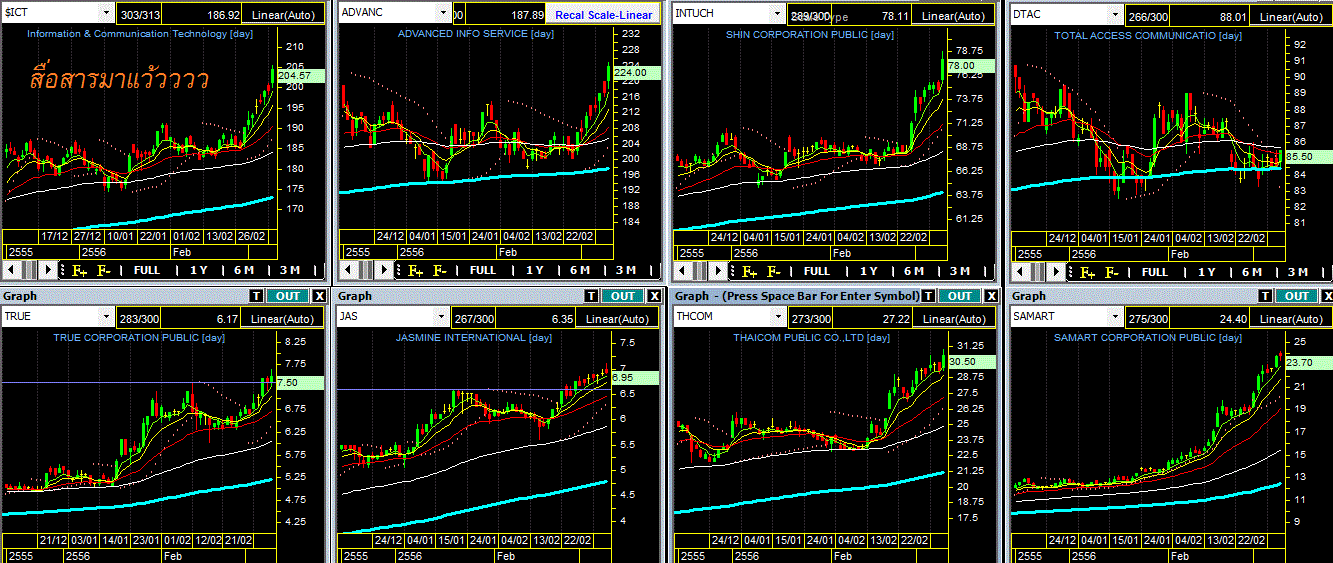
Task: Open the SAMART symbol dropdown
Action: click(1116, 317)
